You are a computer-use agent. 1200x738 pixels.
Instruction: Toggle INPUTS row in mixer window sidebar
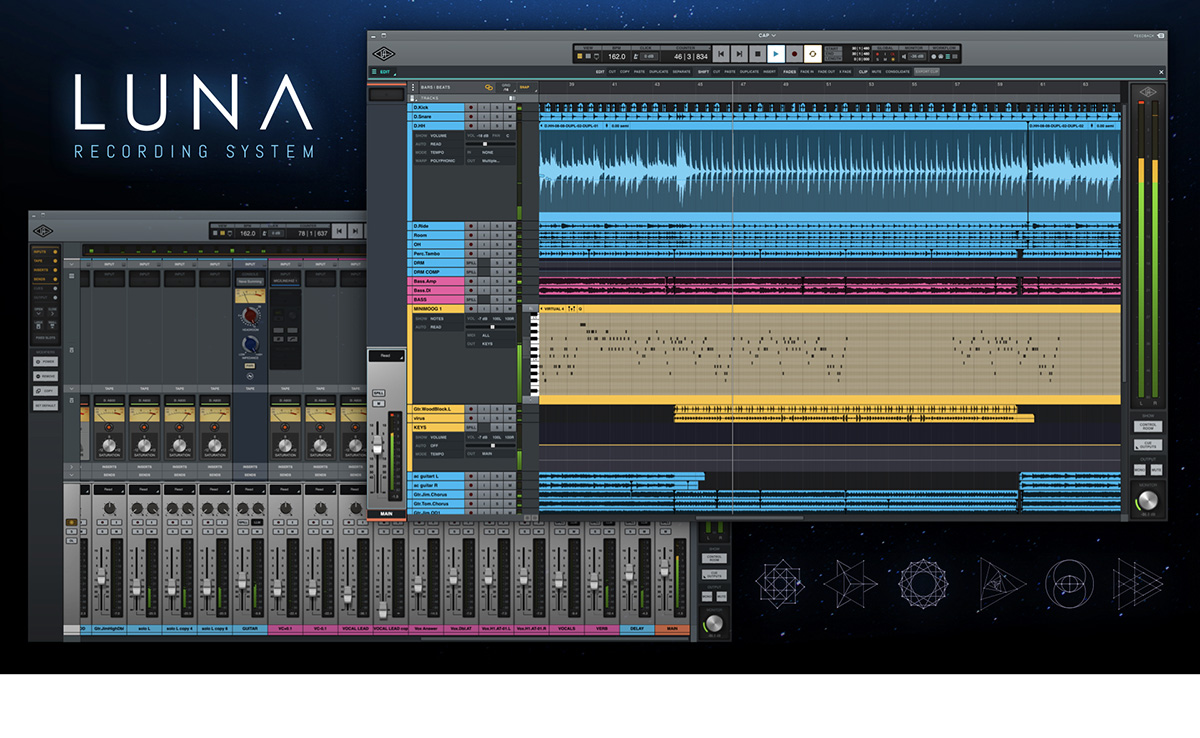point(45,252)
